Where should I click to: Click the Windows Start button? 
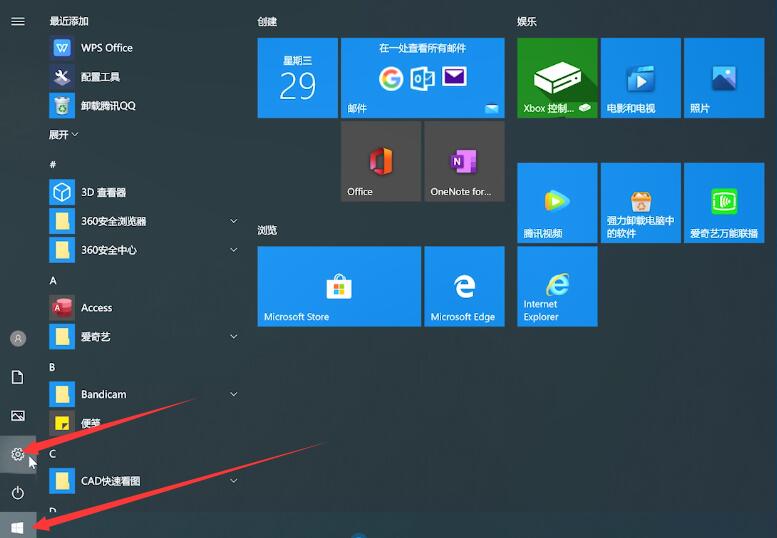point(18,527)
